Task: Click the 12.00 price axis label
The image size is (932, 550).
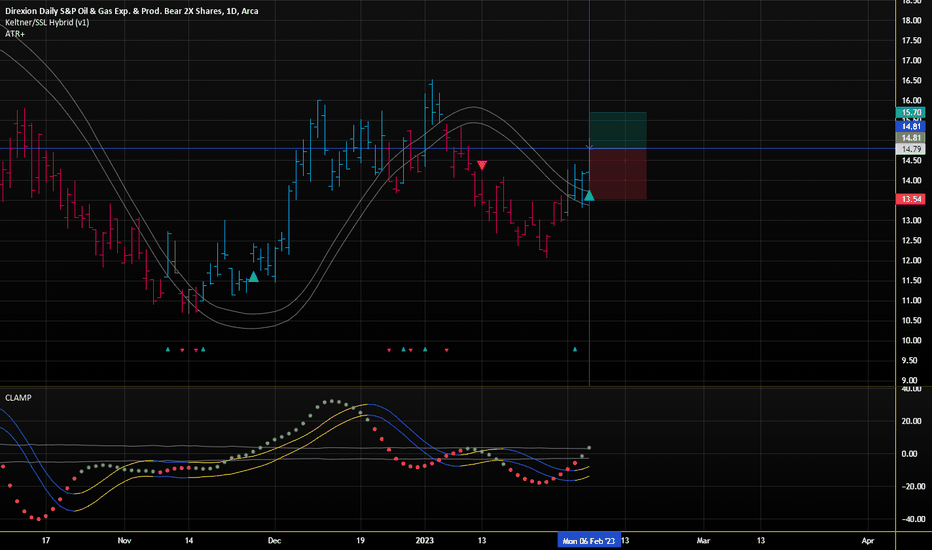Action: click(912, 260)
